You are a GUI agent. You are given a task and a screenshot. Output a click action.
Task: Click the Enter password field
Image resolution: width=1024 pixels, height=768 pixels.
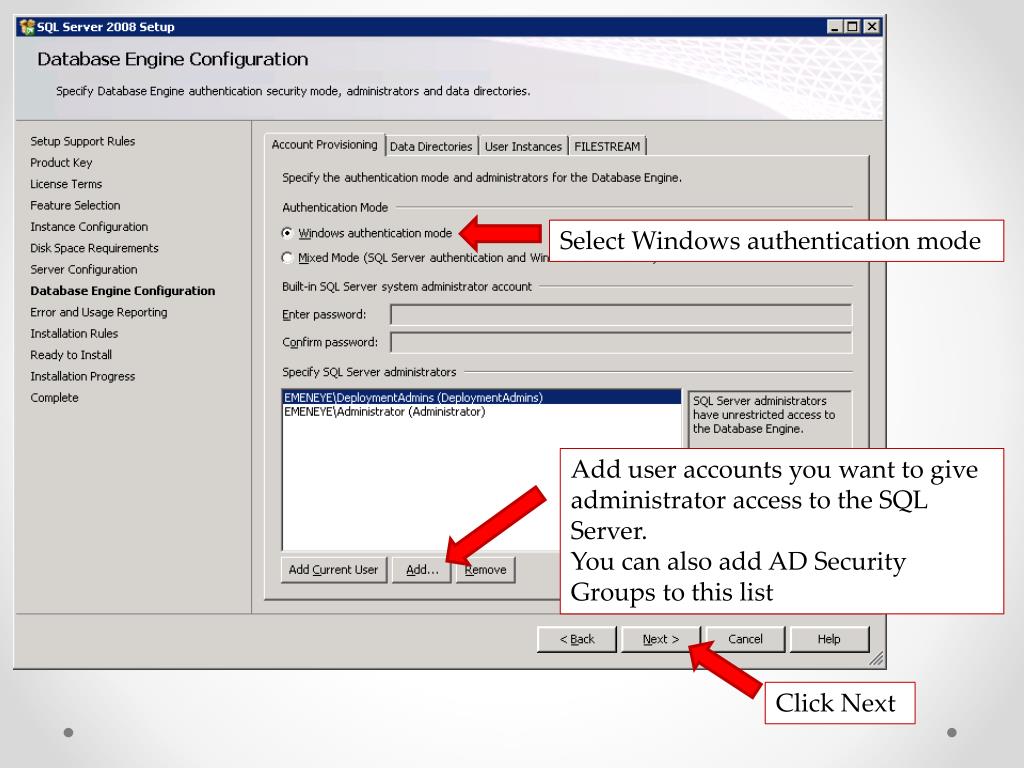click(621, 315)
